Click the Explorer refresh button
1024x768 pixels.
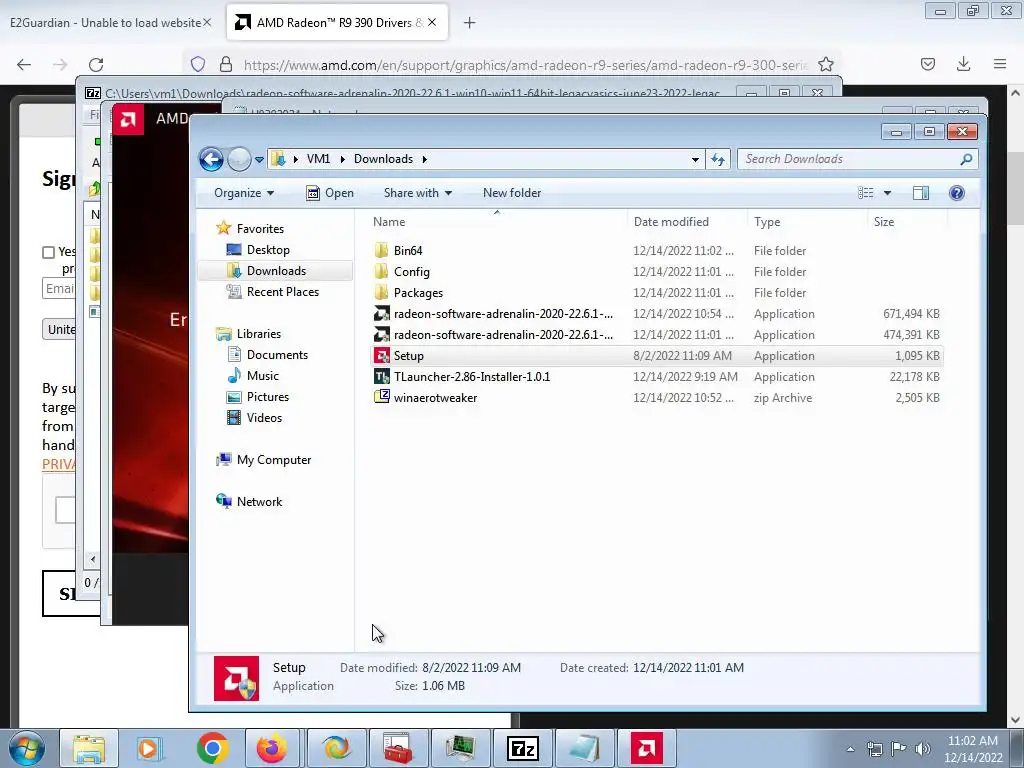tap(718, 159)
